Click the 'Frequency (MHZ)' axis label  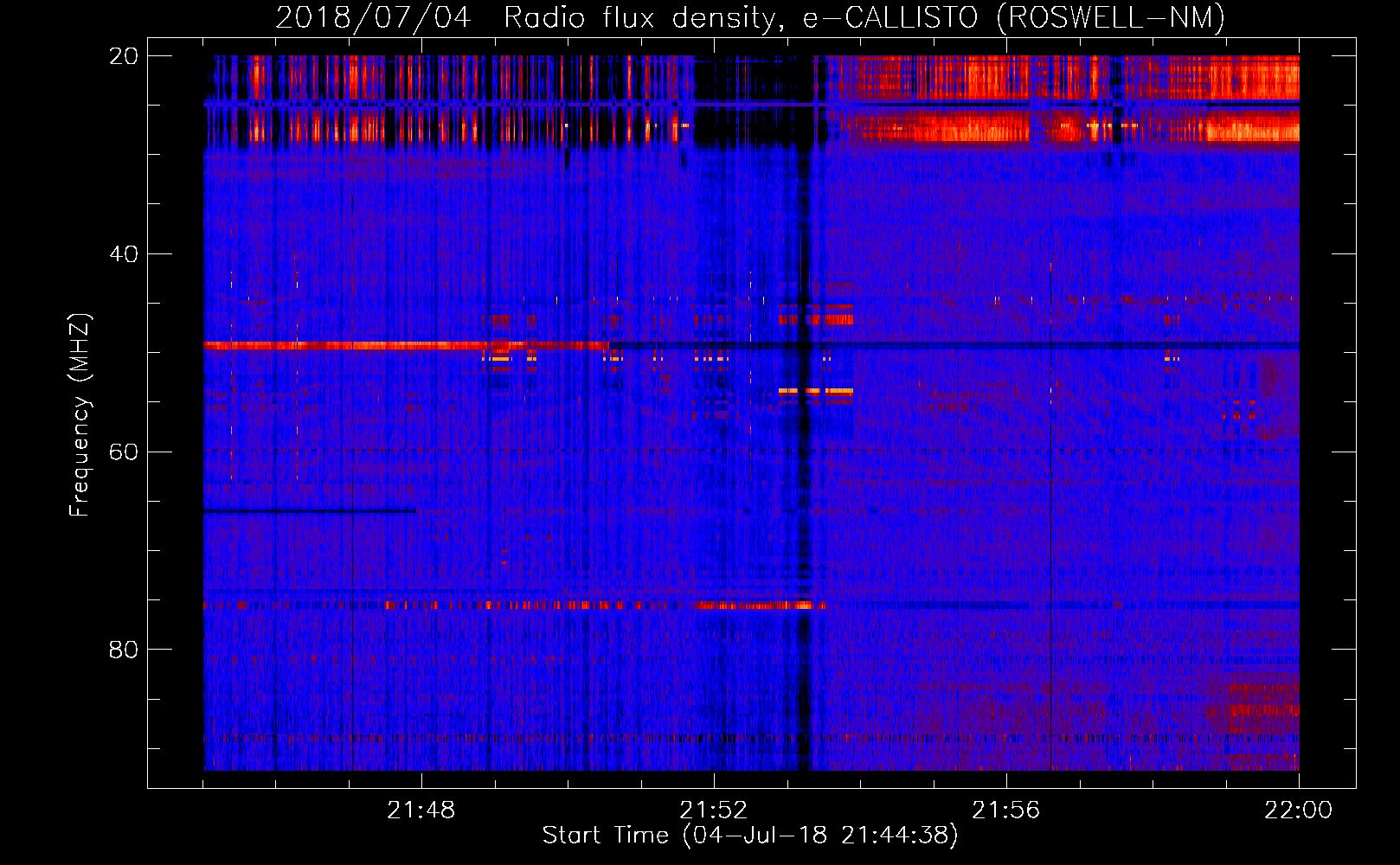79,415
